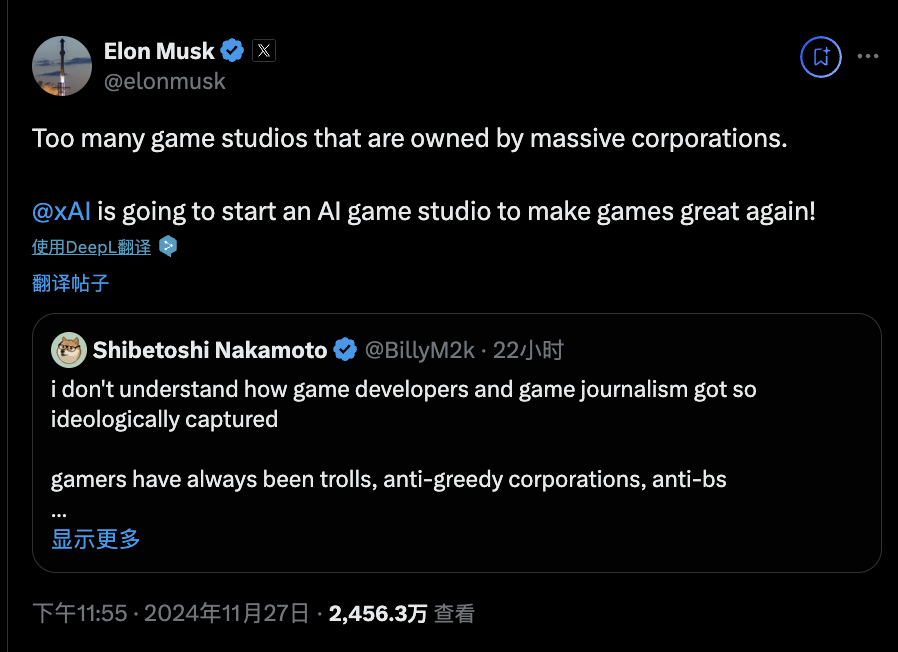Click the X affiliation badge beside Elon Musk
898x652 pixels.
click(x=264, y=50)
